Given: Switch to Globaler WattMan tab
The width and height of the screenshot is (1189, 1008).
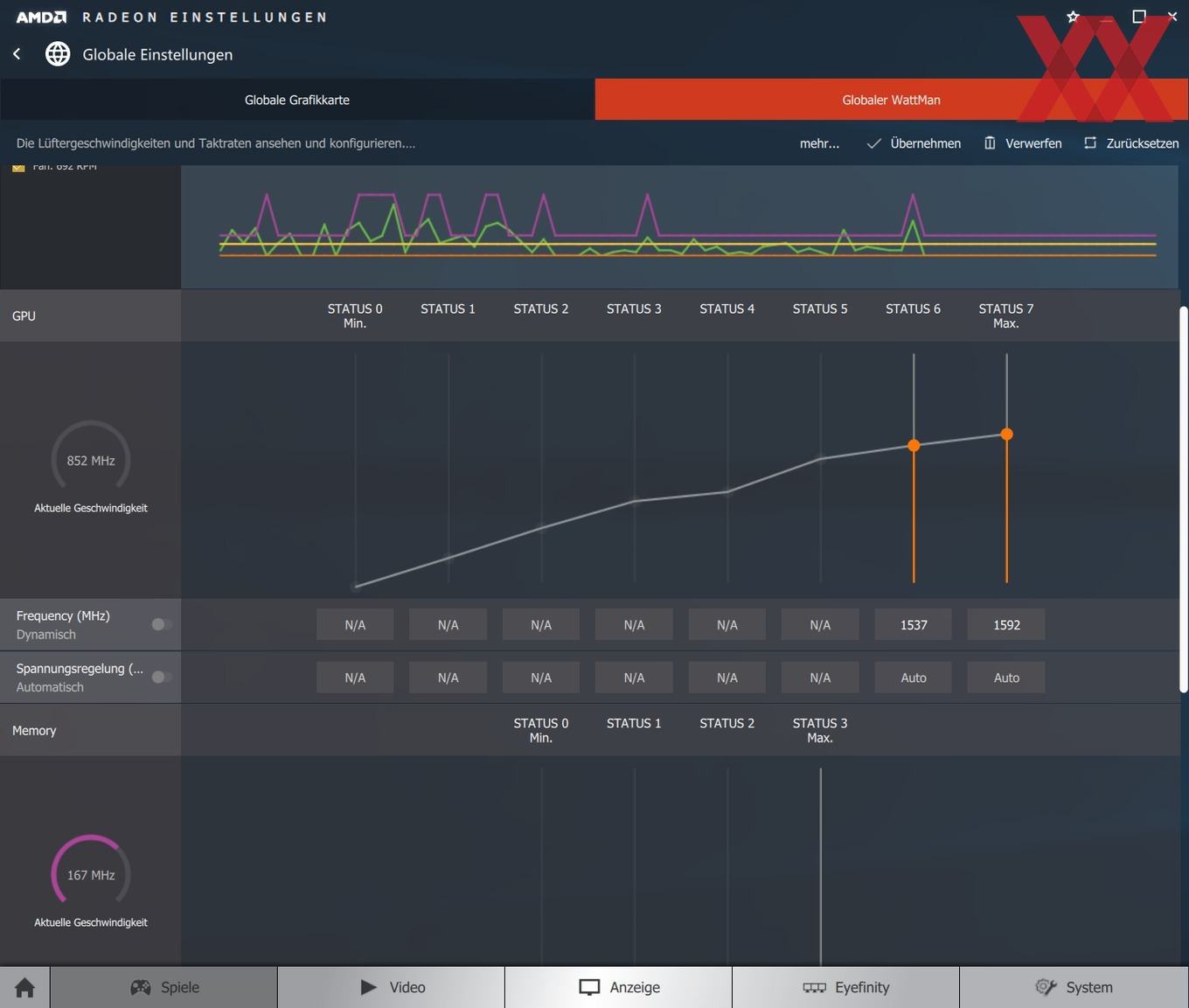Looking at the screenshot, I should 891,100.
